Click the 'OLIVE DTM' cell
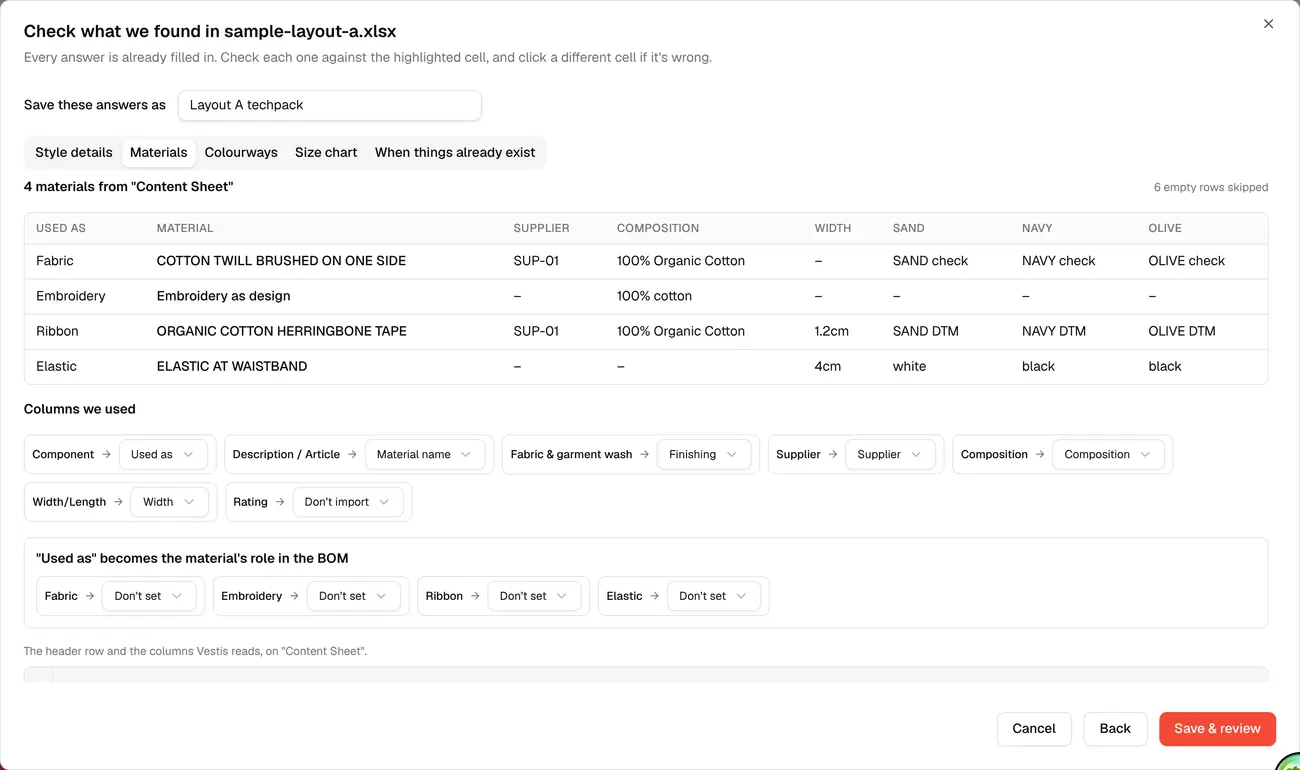1300x770 pixels. [1182, 331]
